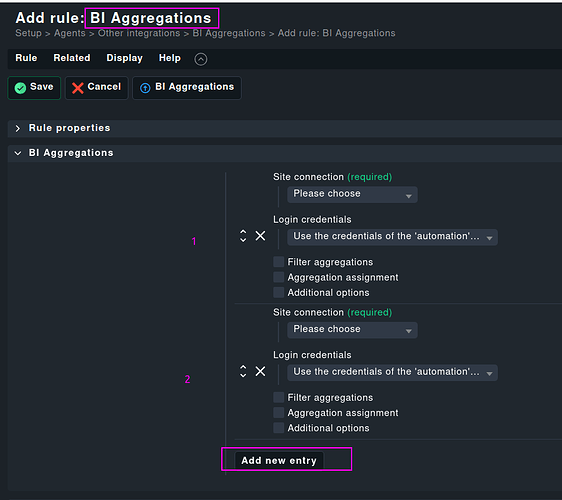Screen dimensions: 562x500
Task: Collapse the BI Aggregations section
Action: [18, 153]
